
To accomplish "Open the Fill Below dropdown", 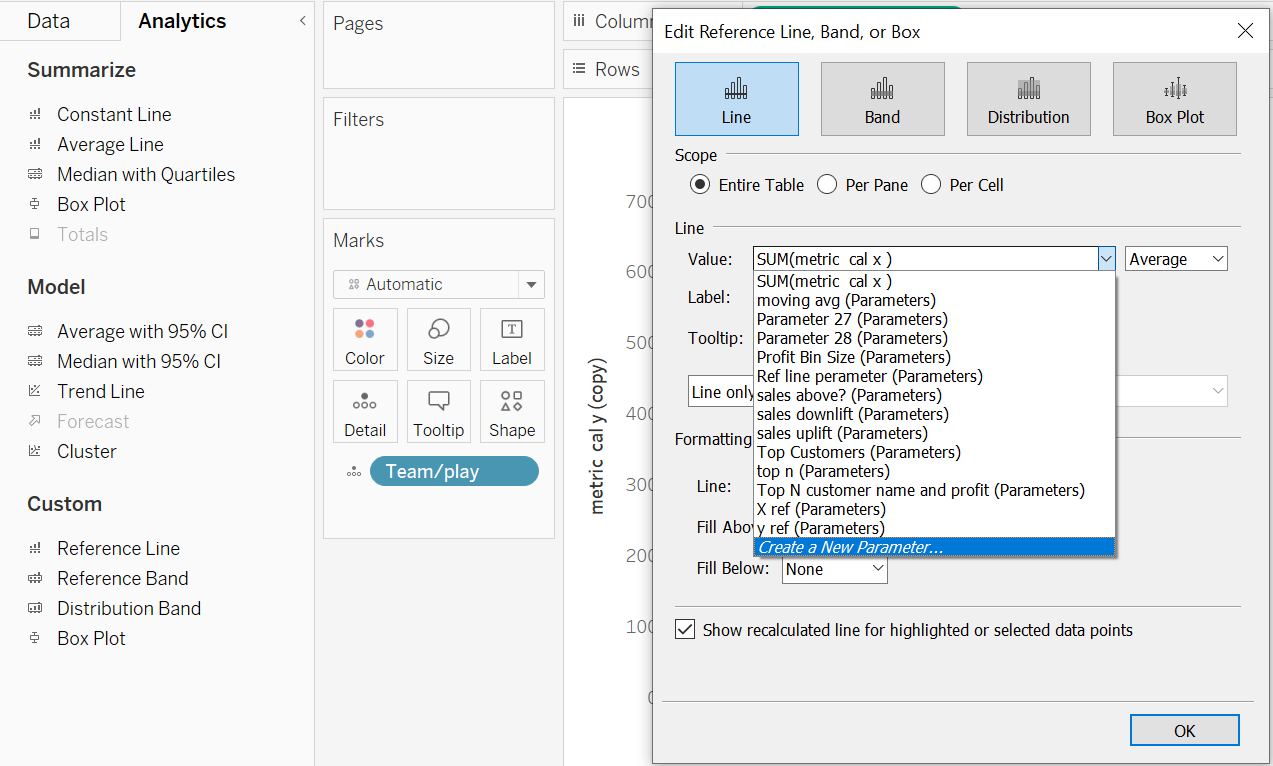I will pos(835,569).
